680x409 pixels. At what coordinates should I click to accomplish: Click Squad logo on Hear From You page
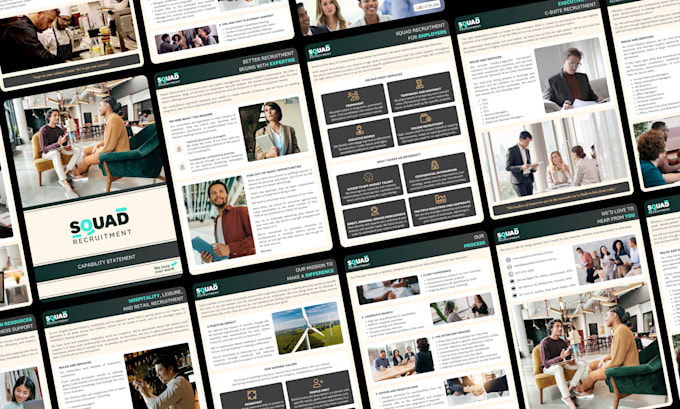click(x=508, y=235)
